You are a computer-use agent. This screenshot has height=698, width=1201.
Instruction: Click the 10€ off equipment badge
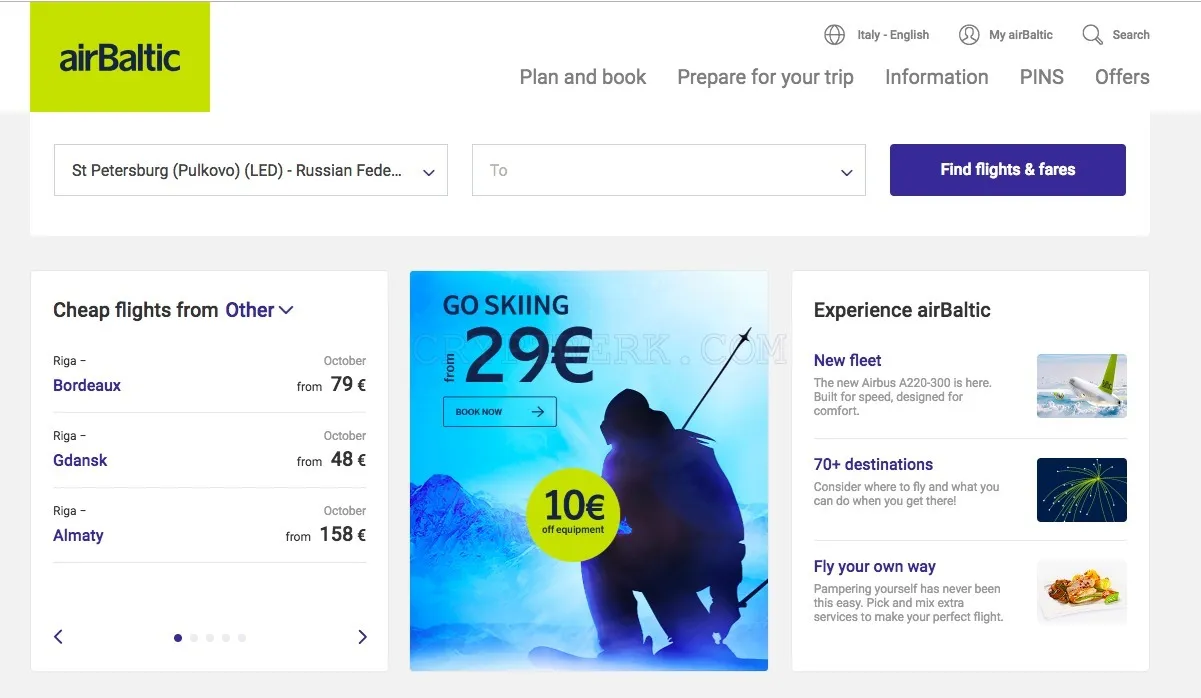573,514
